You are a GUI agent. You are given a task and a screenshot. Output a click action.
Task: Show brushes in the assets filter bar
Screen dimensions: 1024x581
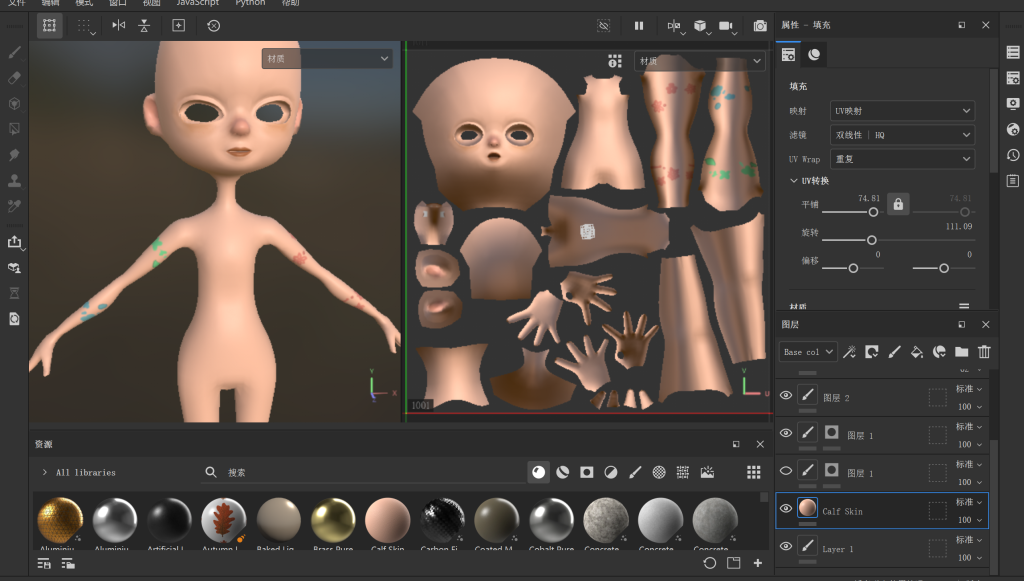[x=635, y=472]
